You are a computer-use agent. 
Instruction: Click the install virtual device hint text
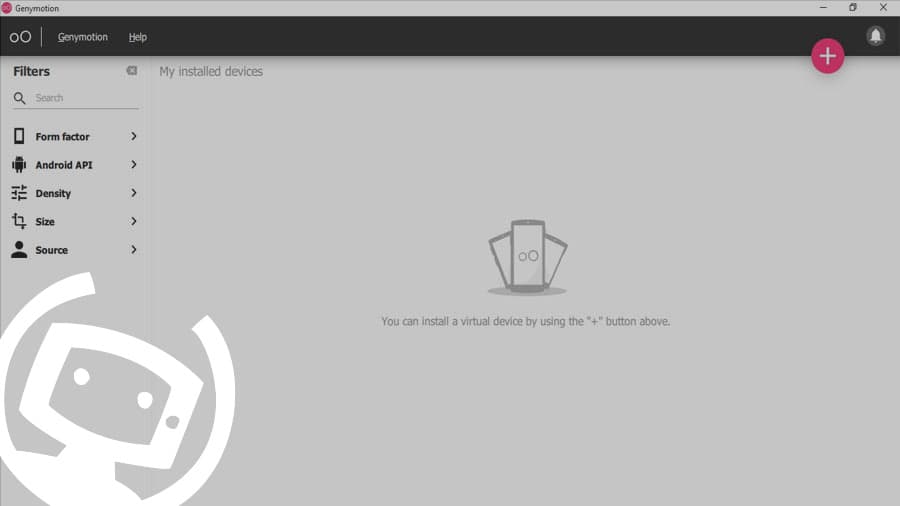[x=526, y=321]
